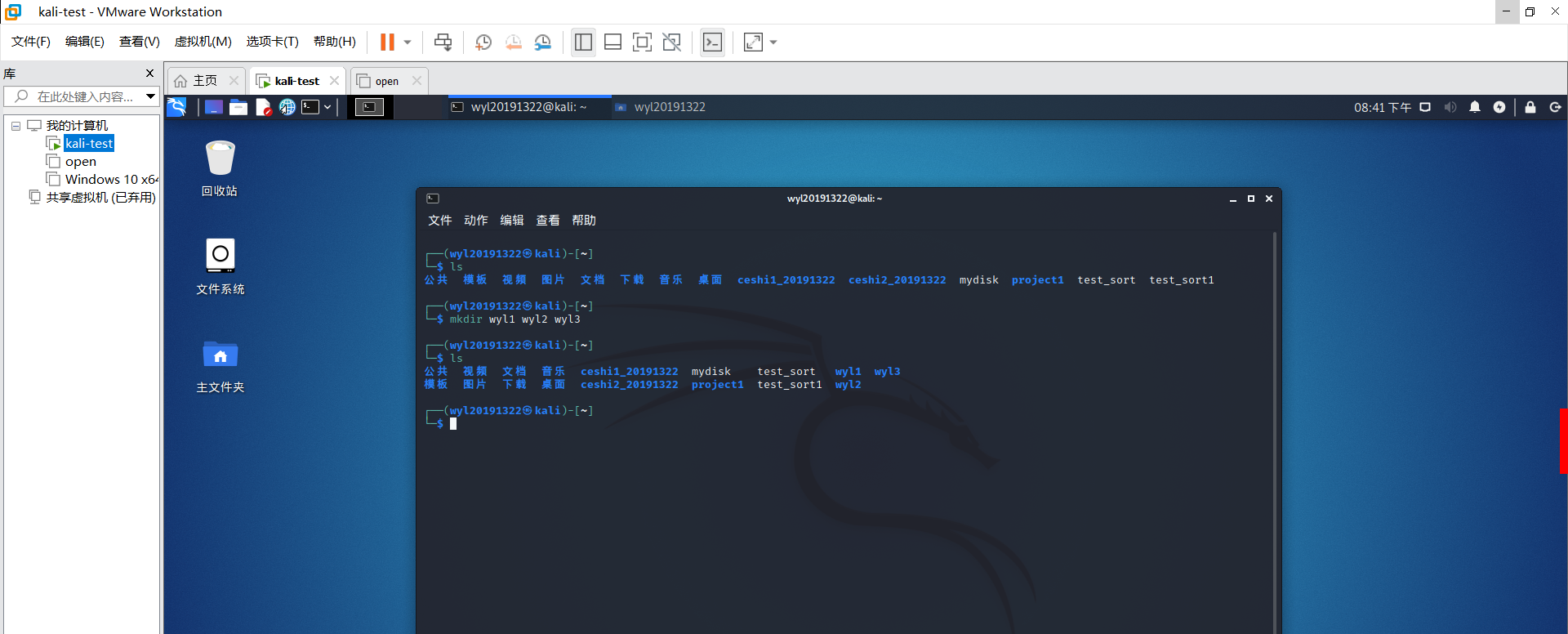This screenshot has height=634, width=1568.
Task: Toggle Unity mode
Action: pyautogui.click(x=671, y=42)
